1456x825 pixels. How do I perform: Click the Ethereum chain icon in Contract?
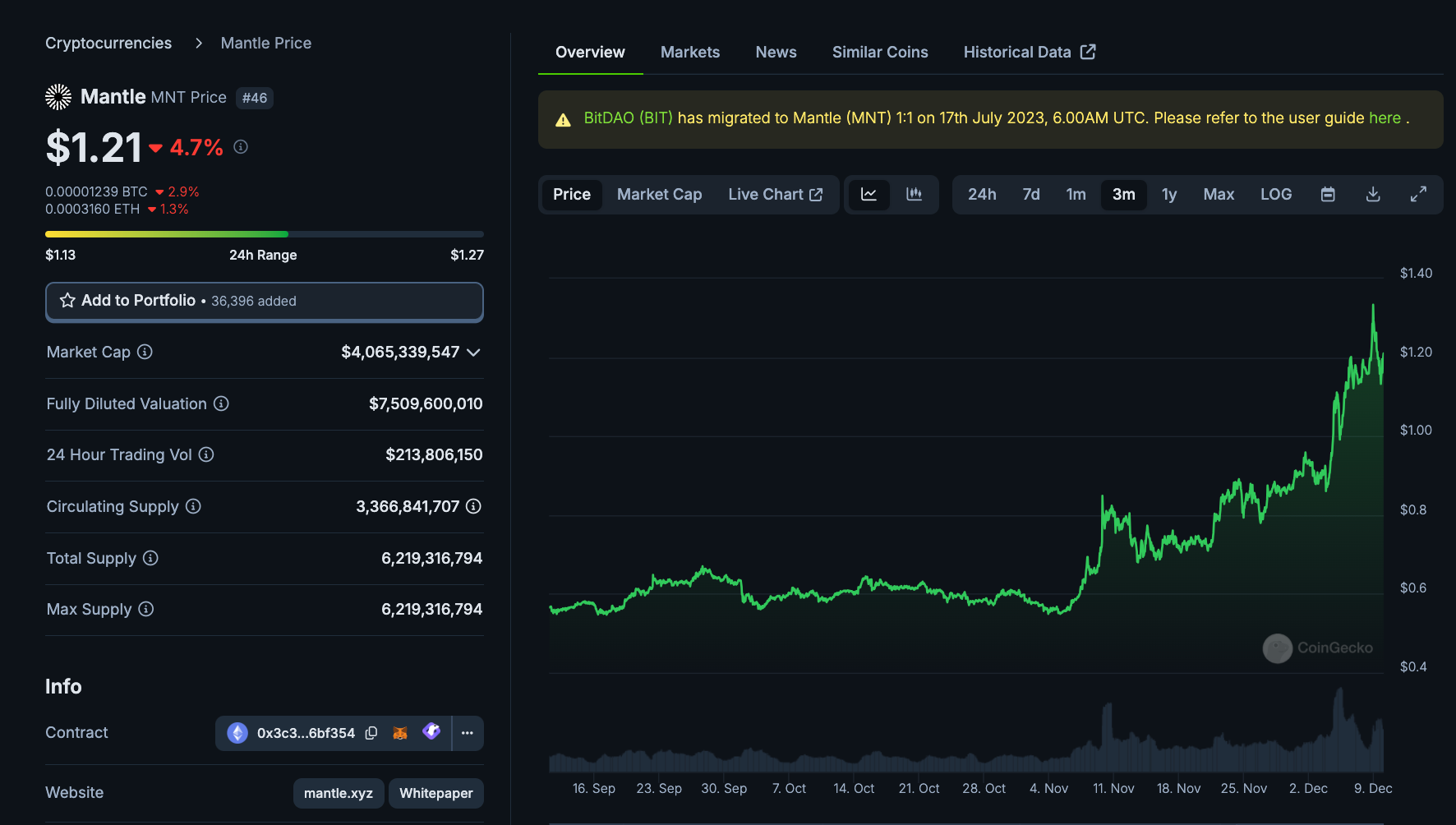[237, 733]
